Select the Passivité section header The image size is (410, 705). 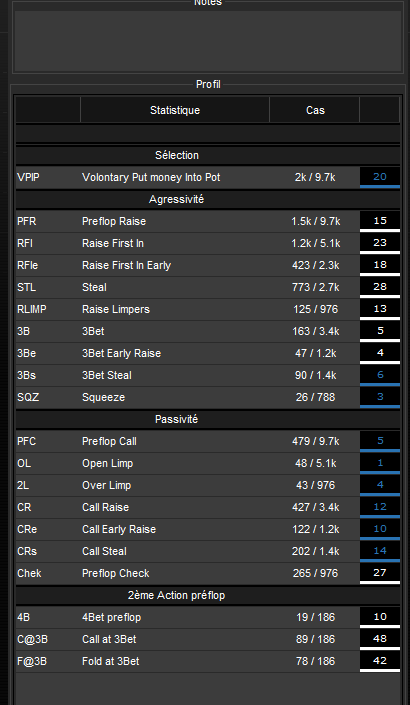[208, 419]
